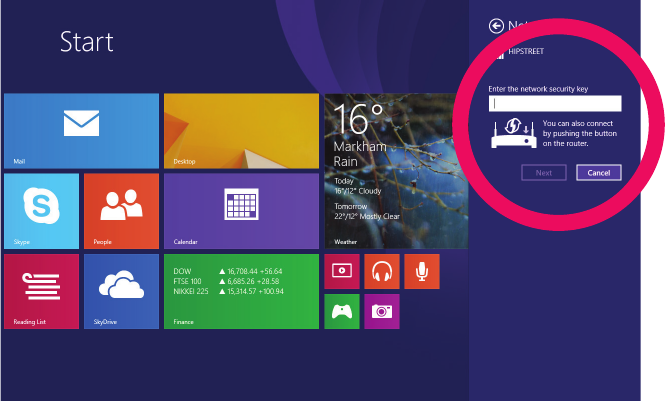Viewport: 665px width, 401px height.
Task: Open the Calendar tile
Action: pos(241,211)
